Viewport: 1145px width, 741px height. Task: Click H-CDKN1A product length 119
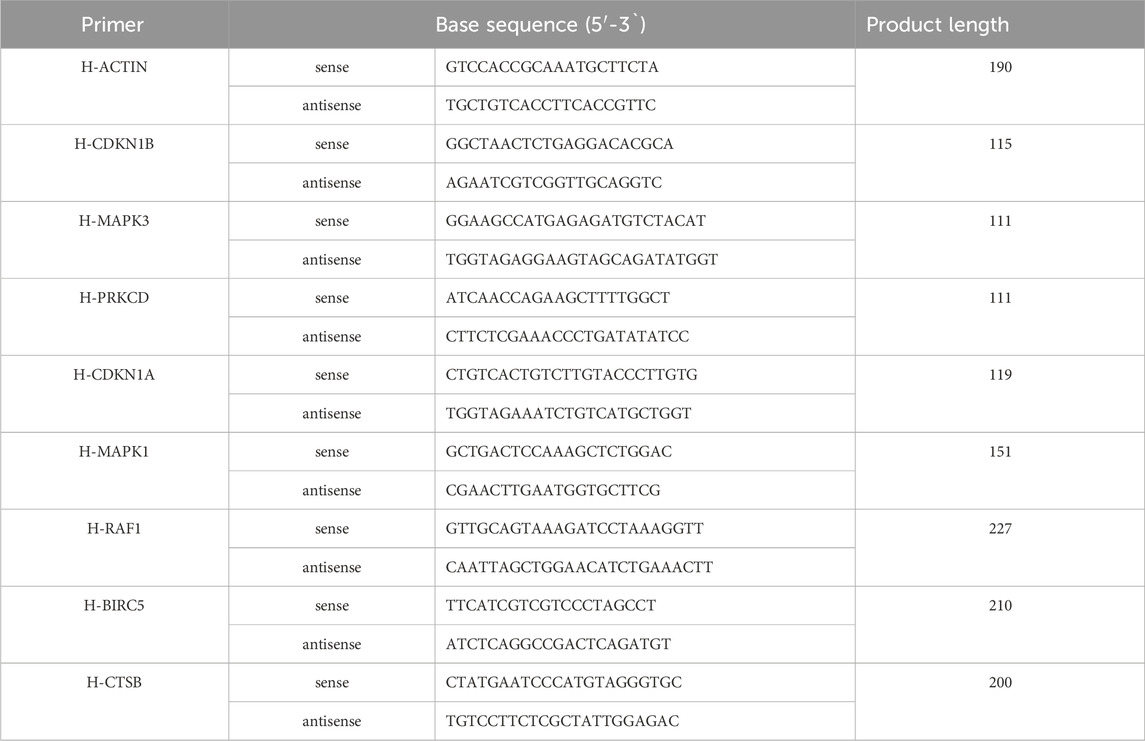pyautogui.click(x=1000, y=375)
